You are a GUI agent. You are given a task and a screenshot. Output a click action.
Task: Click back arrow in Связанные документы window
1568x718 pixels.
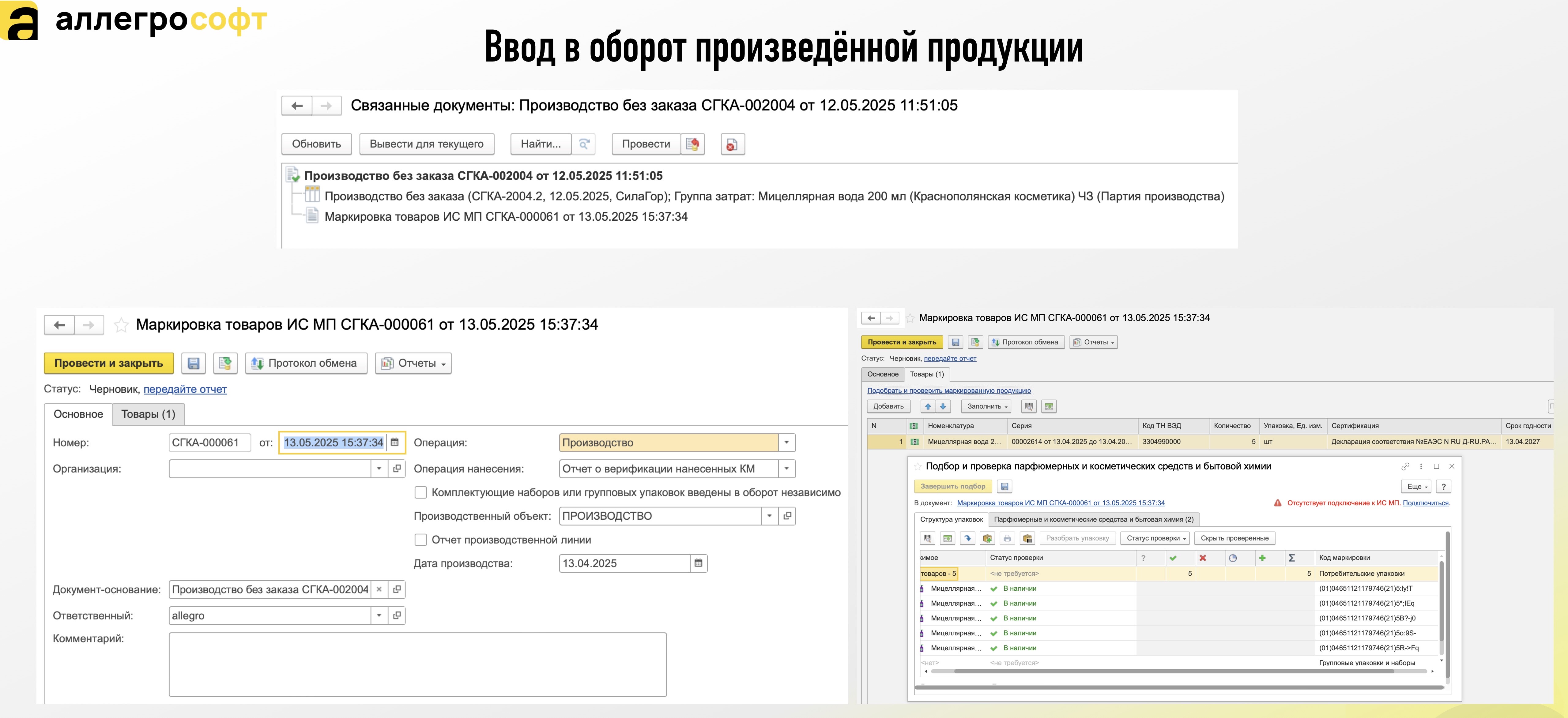(x=297, y=106)
